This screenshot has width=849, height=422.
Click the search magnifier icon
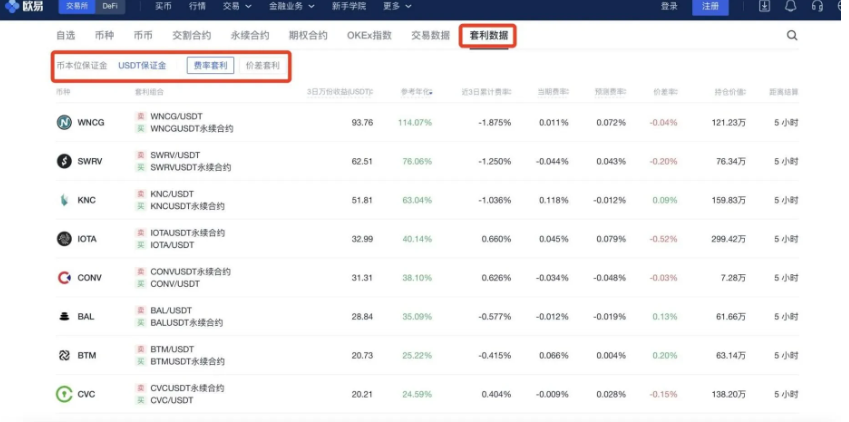[792, 36]
